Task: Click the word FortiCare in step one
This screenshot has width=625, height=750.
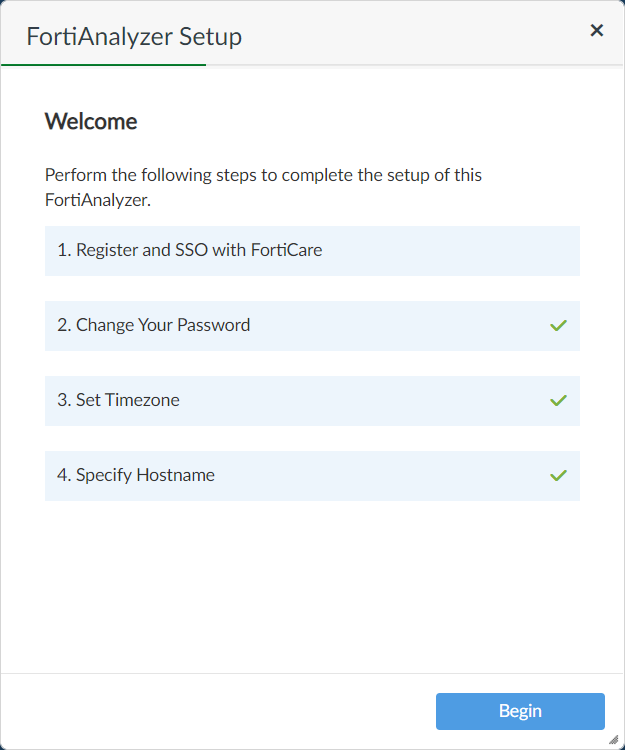Action: coord(289,250)
